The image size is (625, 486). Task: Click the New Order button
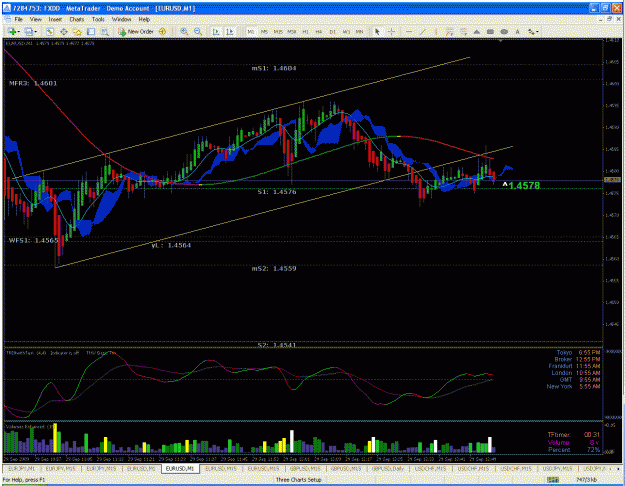click(136, 31)
